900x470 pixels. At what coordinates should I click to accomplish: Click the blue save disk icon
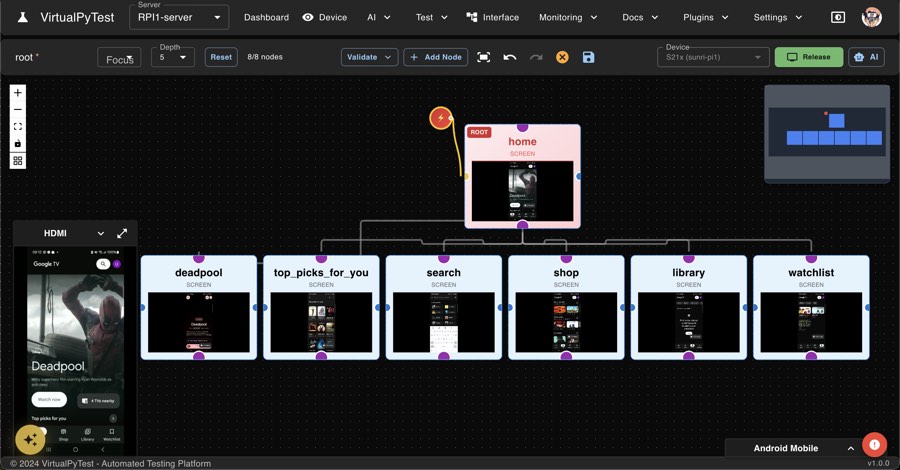pyautogui.click(x=588, y=57)
